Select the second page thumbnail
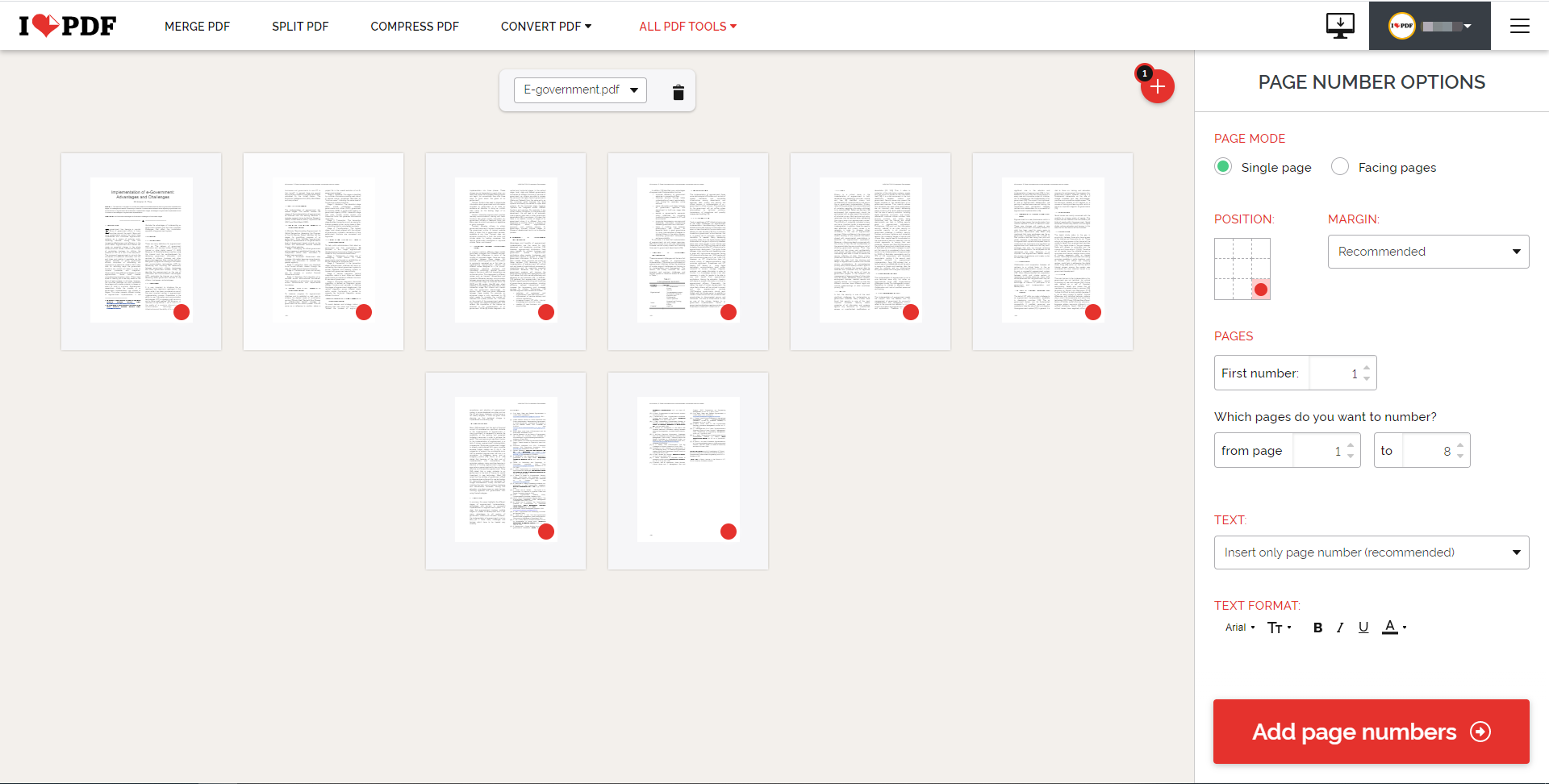 tap(324, 252)
